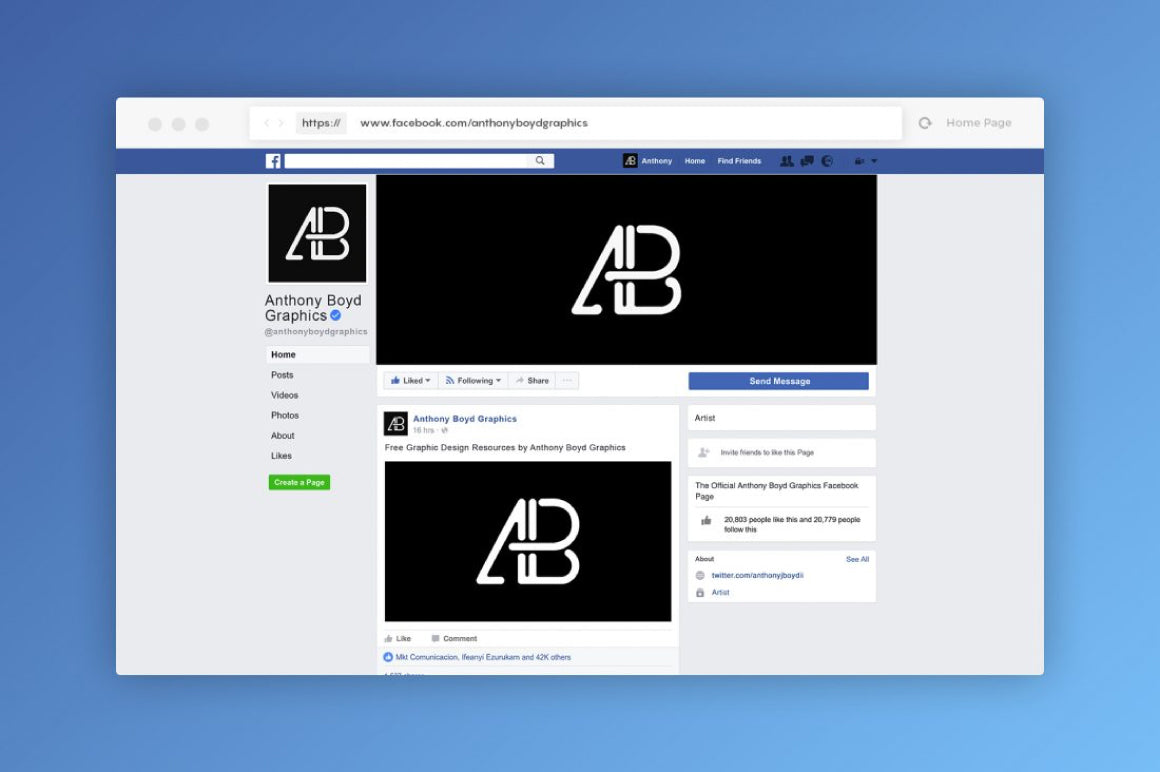
Task: Open the account settings caret menu
Action: click(x=872, y=160)
